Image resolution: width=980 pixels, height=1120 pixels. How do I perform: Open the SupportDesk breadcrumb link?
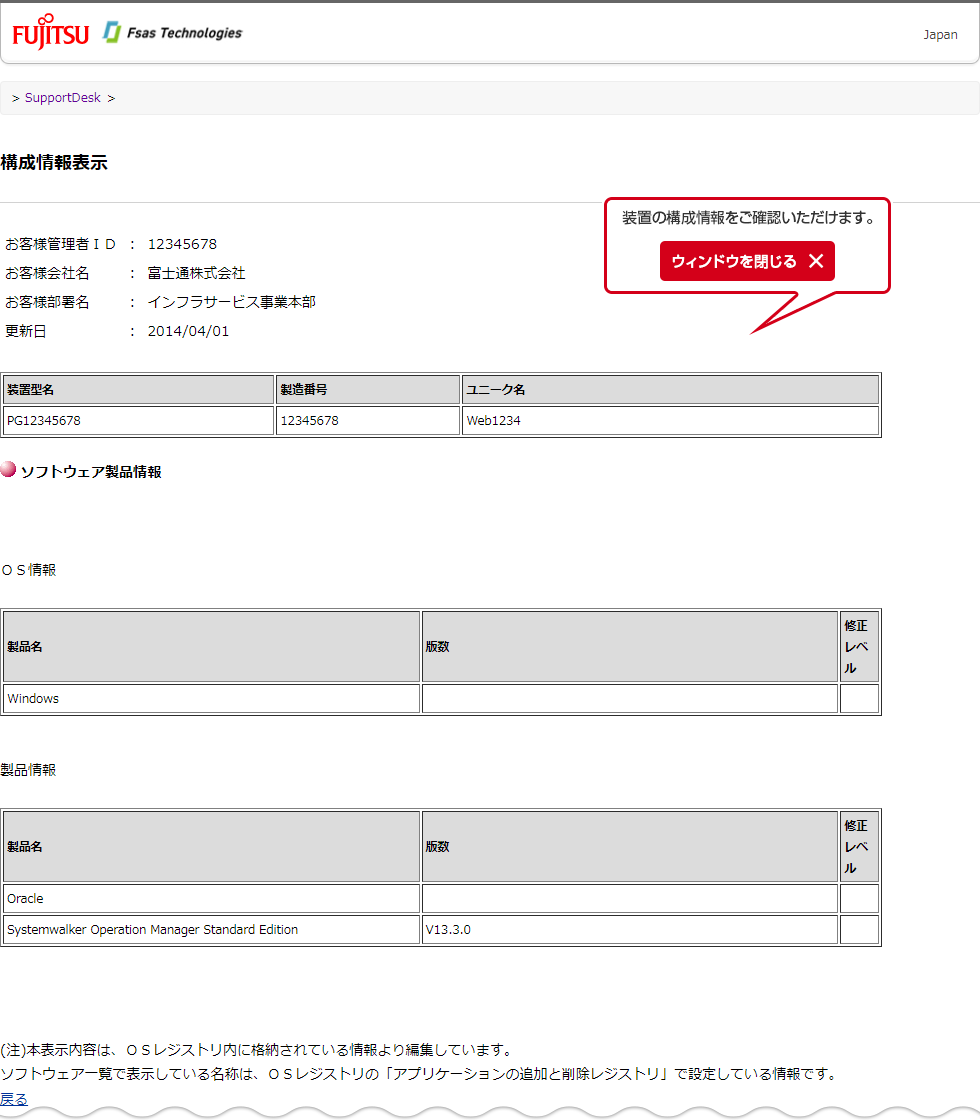coord(63,98)
